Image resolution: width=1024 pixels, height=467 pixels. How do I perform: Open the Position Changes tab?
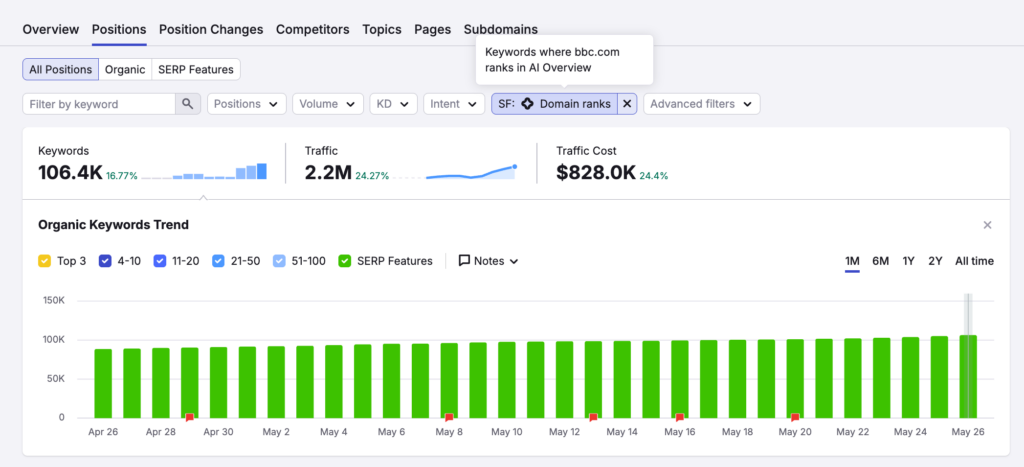coord(211,29)
